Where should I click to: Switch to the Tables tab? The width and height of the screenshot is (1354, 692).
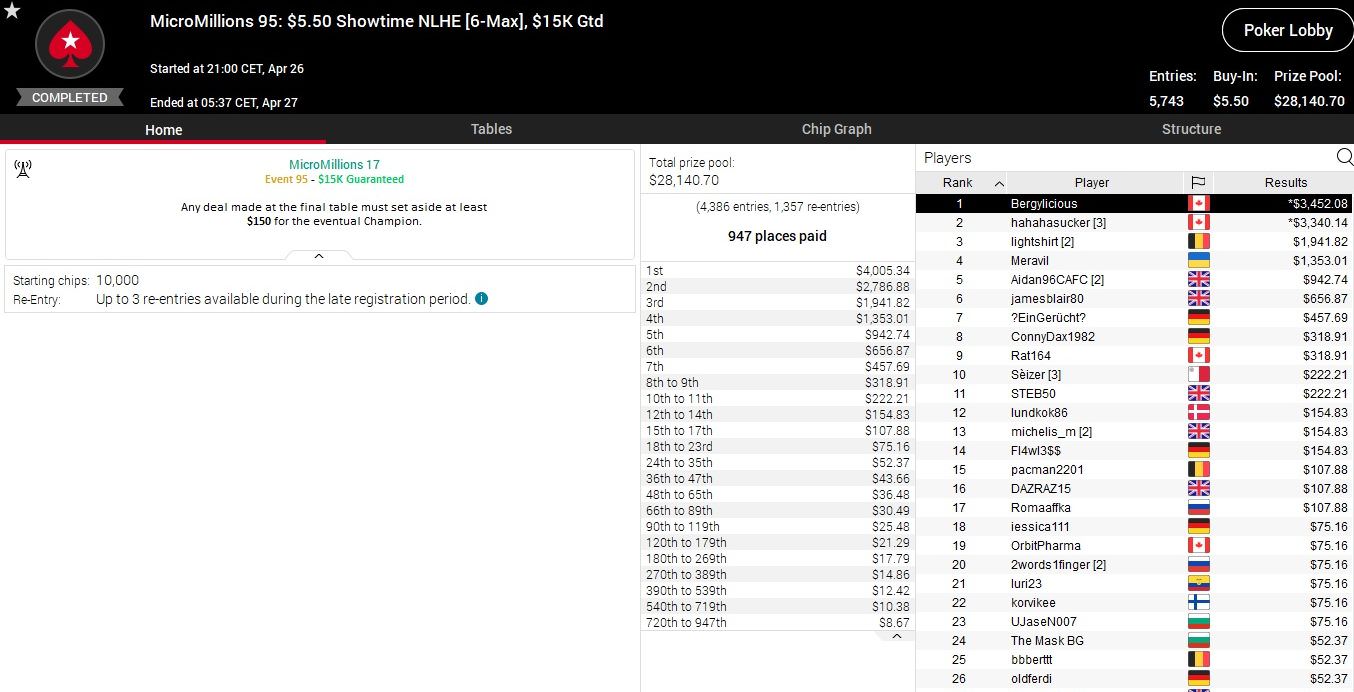[491, 129]
